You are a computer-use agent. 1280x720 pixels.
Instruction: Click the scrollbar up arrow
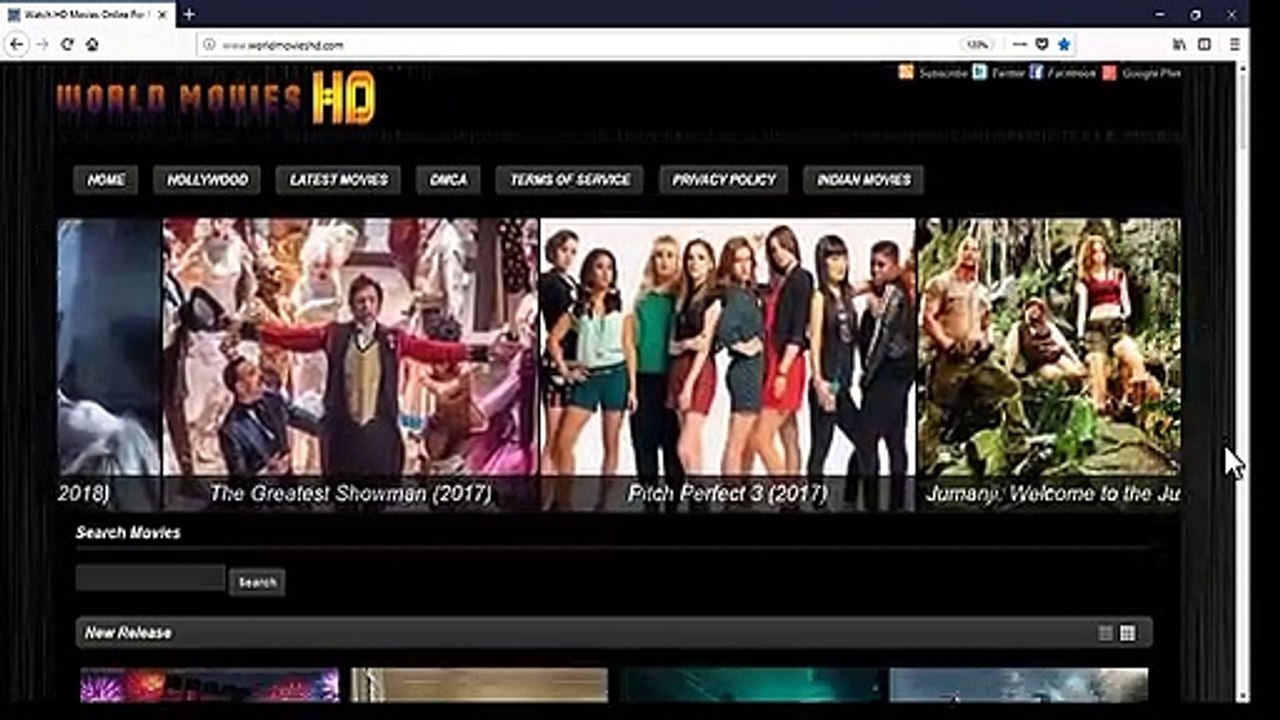coord(1243,67)
